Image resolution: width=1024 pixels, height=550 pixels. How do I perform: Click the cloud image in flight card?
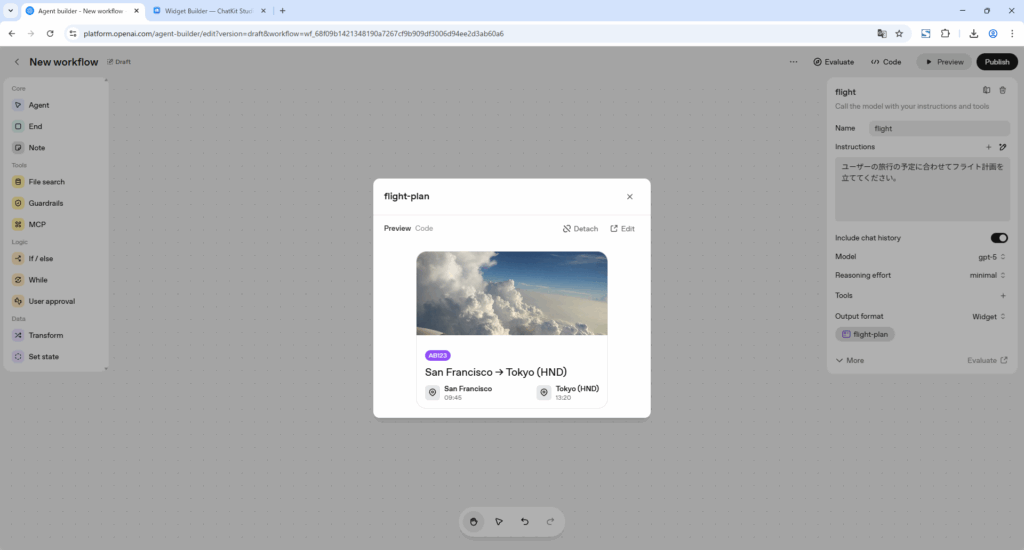[x=511, y=293]
